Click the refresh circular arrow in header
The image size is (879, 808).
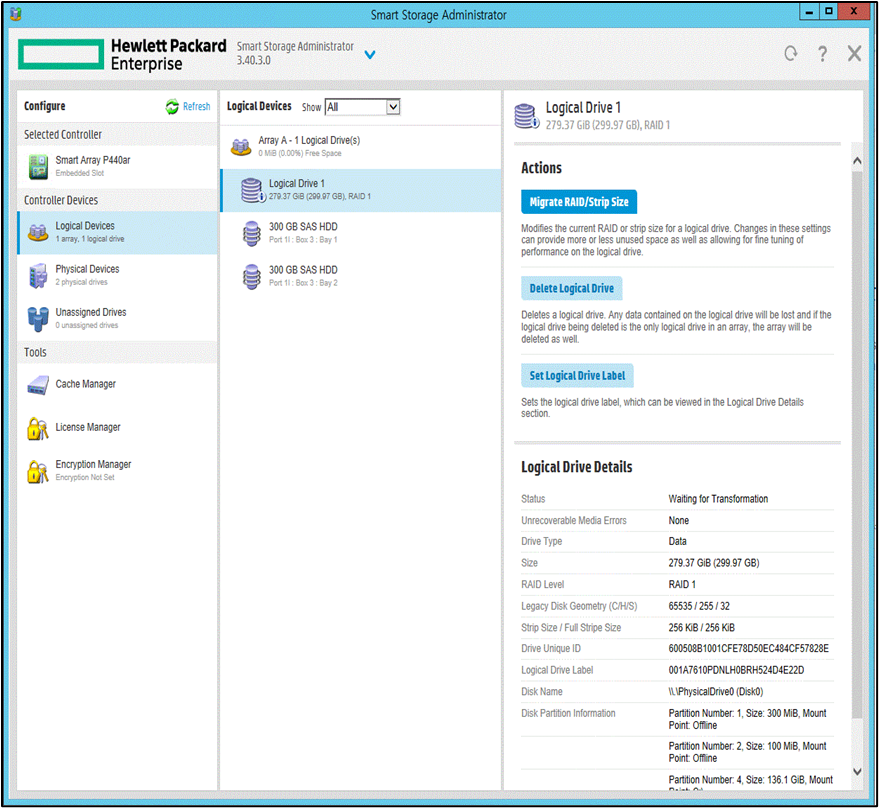pos(790,53)
